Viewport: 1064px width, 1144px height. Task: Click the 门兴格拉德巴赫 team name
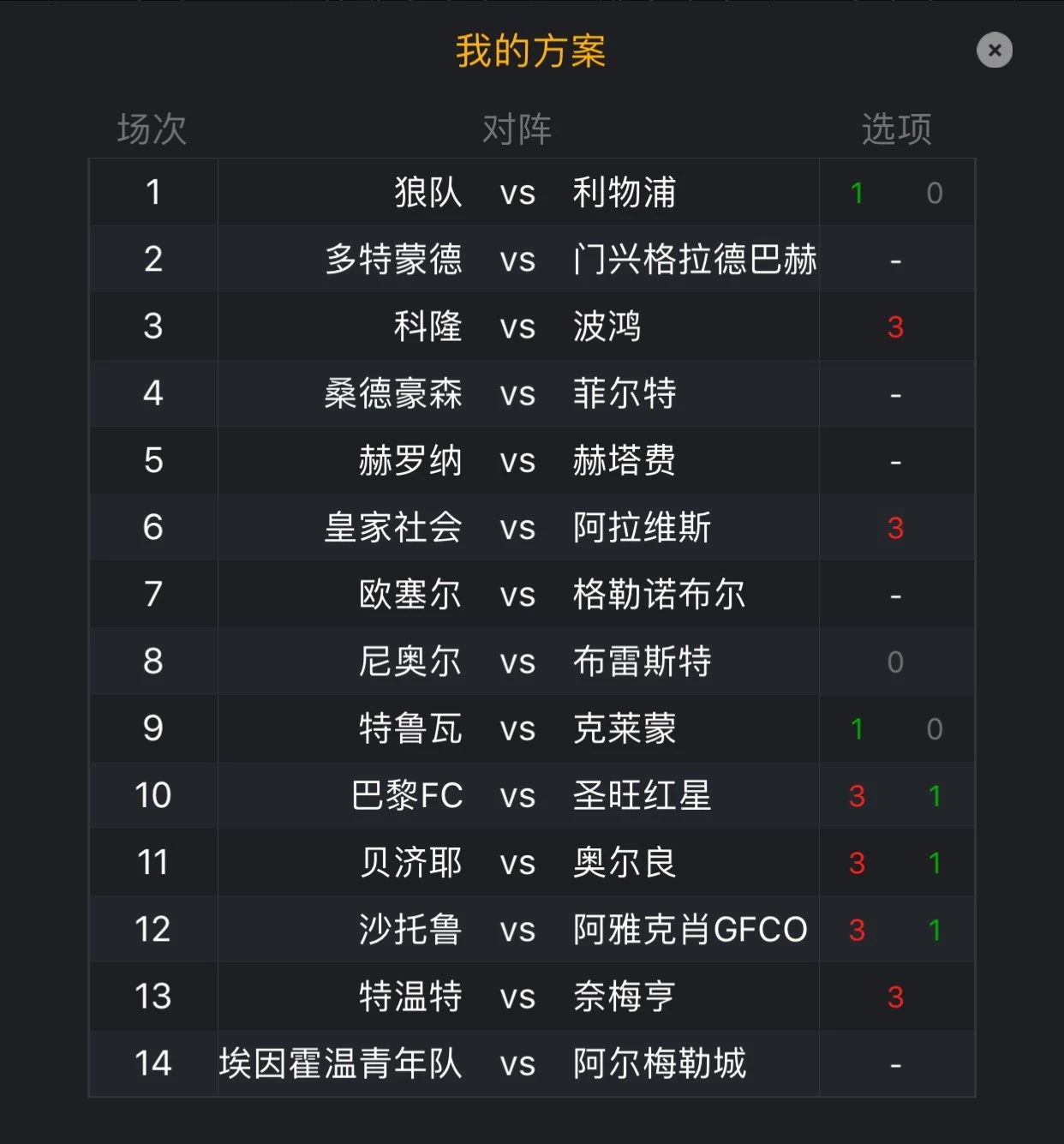[x=695, y=259]
